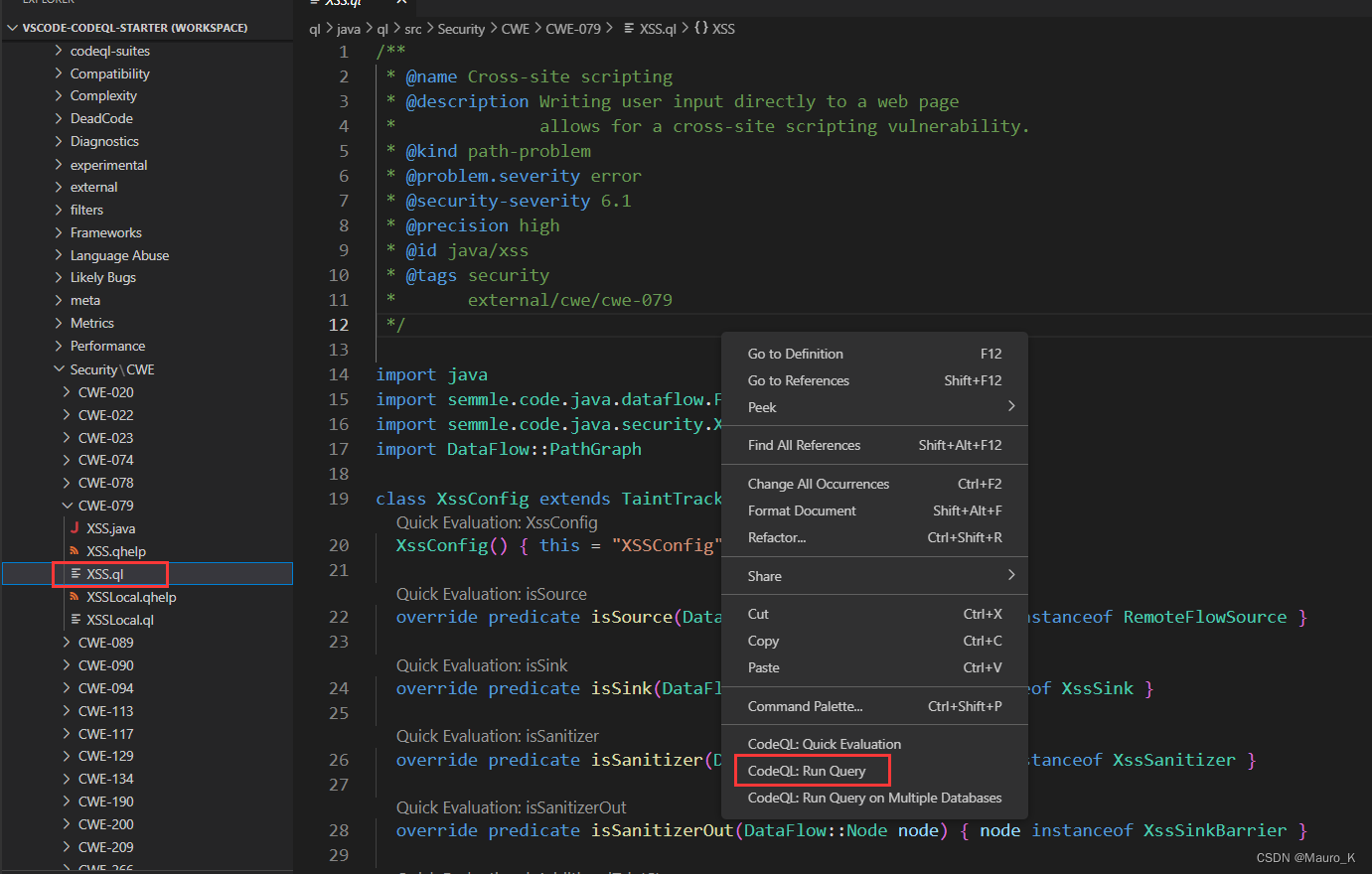Viewport: 1372px width, 874px height.
Task: Click 'XssSanitizer' in the code on line 26
Action: (x=1174, y=760)
